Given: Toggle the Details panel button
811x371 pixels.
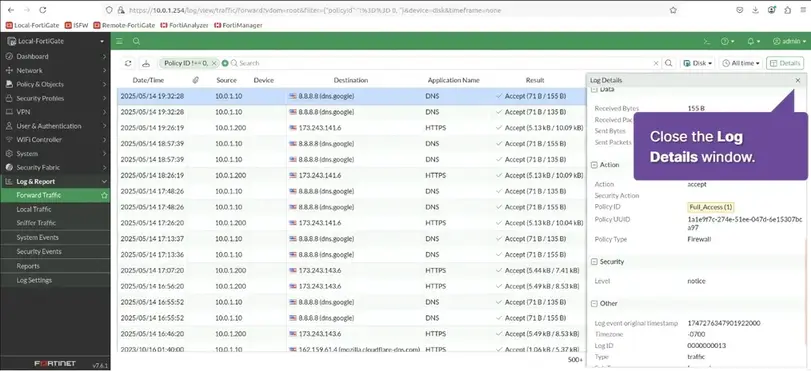Looking at the screenshot, I should [785, 63].
